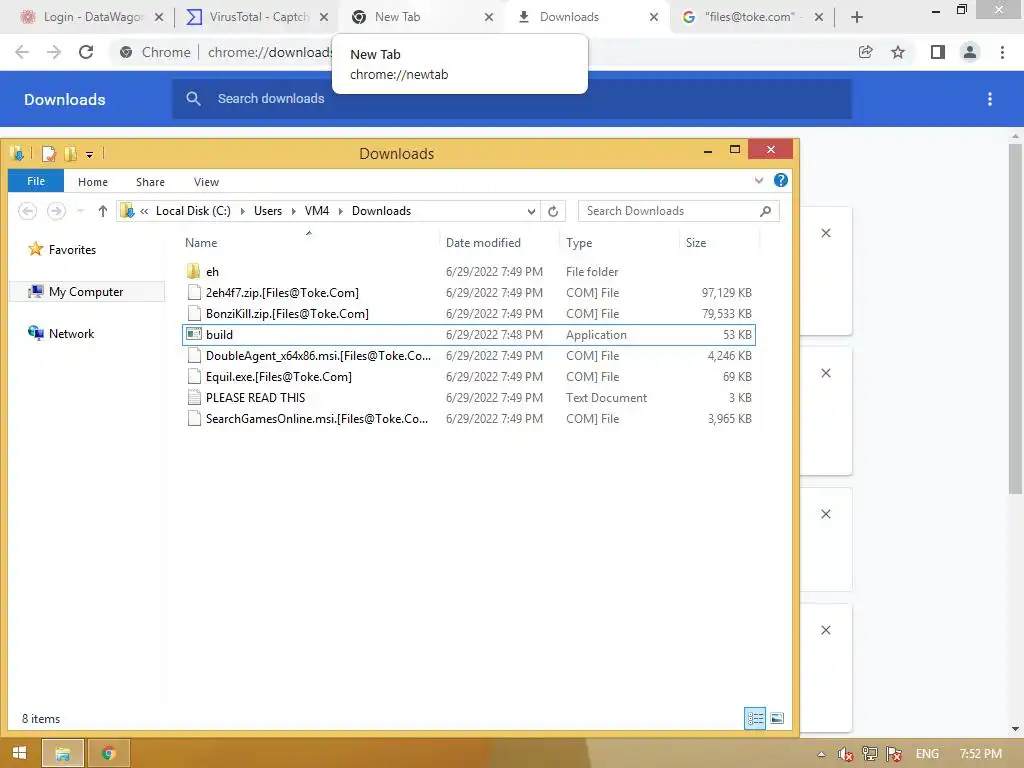Select the build application file
The width and height of the screenshot is (1024, 768).
tap(468, 334)
